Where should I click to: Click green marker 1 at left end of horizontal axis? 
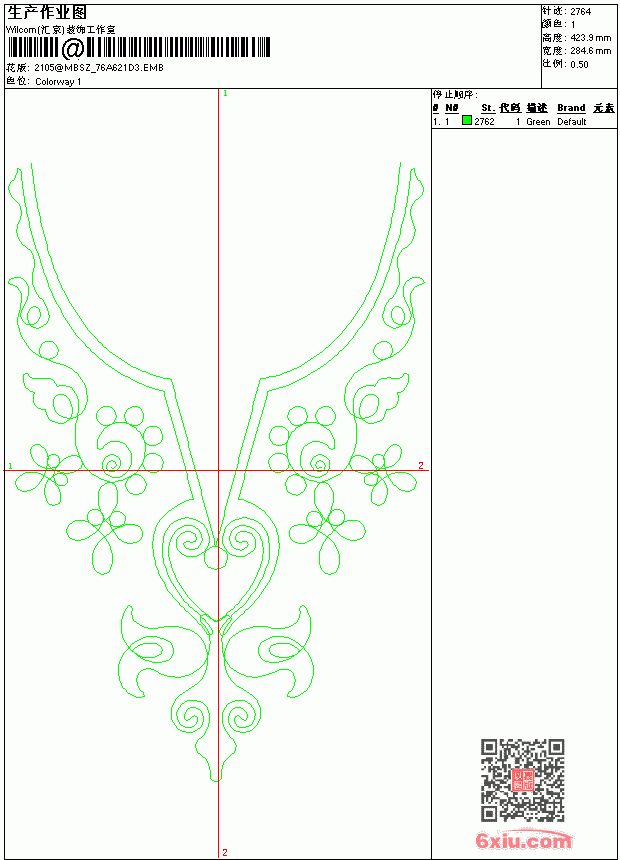(x=10, y=466)
